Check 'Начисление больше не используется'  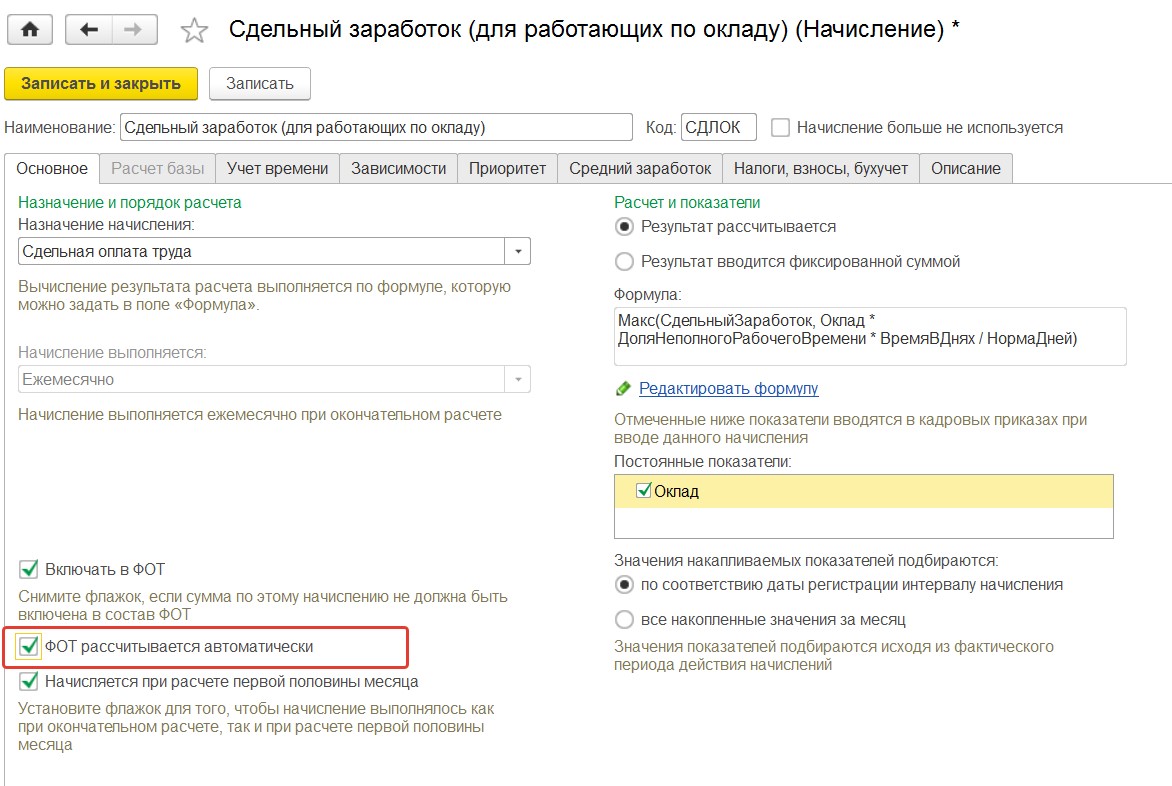(780, 127)
